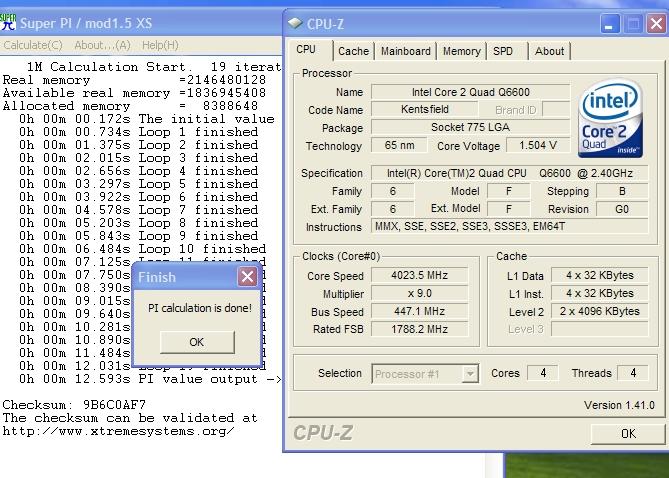Viewport: 669px width, 478px height.
Task: Switch to the Cache tab
Action: tap(353, 51)
